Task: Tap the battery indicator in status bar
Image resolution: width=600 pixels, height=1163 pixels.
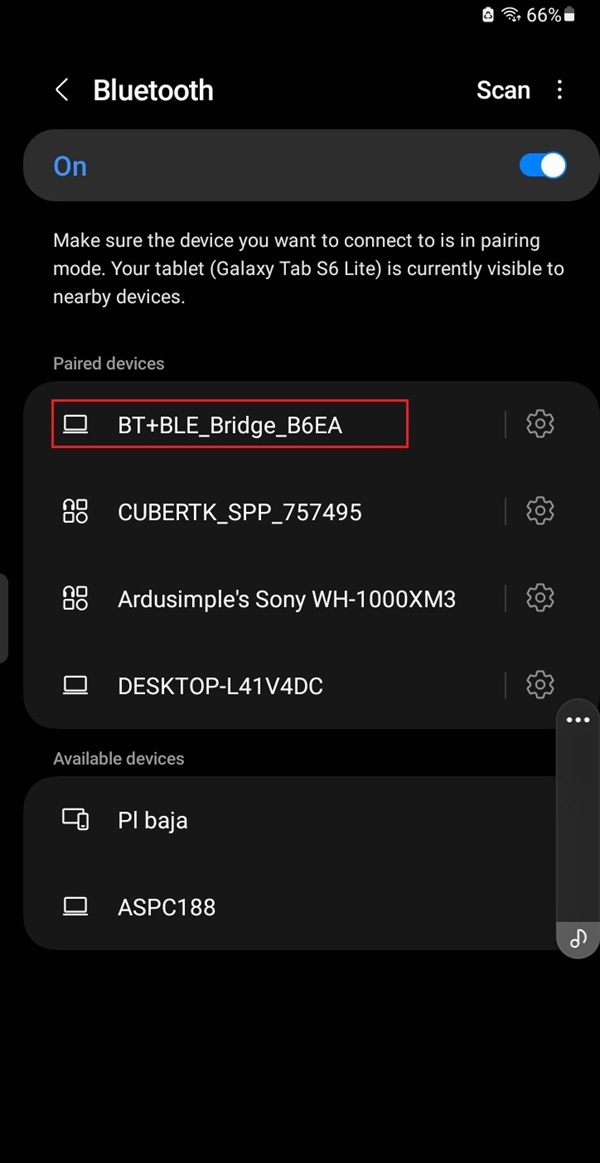Action: [570, 15]
